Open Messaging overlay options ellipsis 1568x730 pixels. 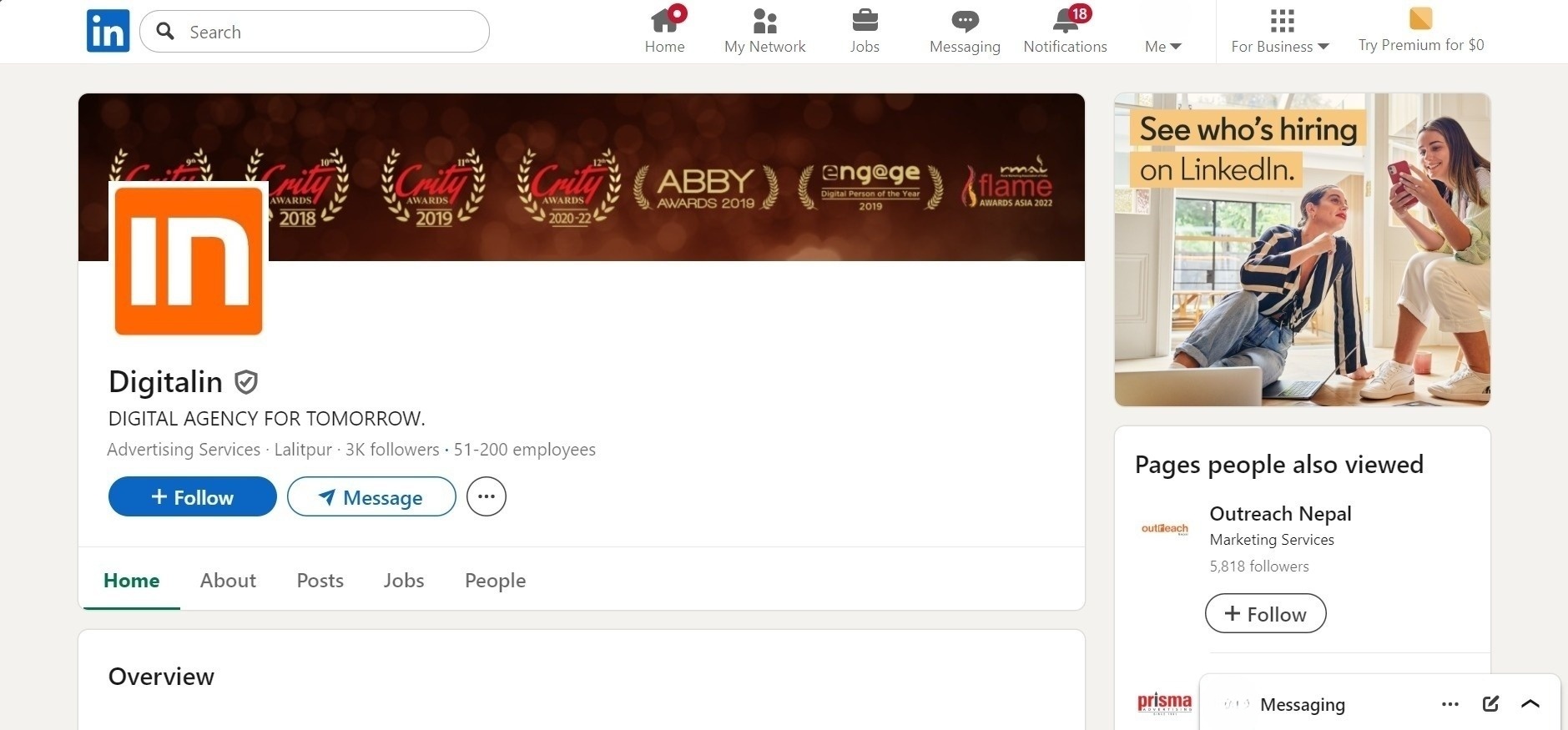coord(1450,704)
